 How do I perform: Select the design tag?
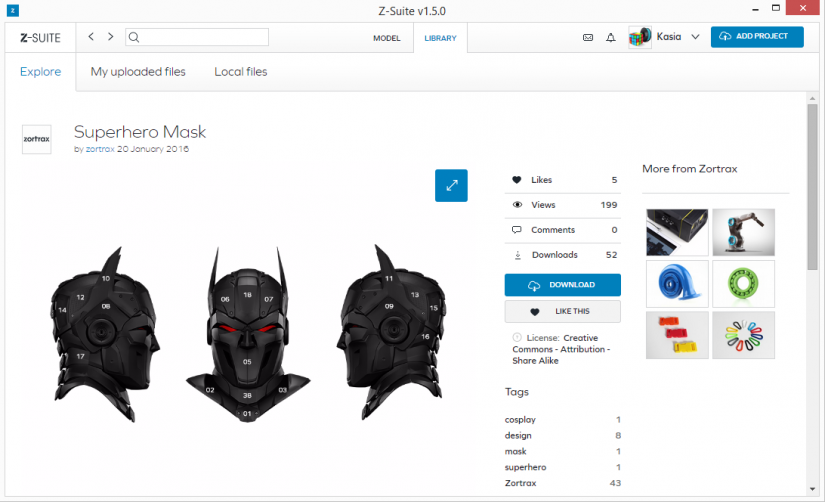518,436
